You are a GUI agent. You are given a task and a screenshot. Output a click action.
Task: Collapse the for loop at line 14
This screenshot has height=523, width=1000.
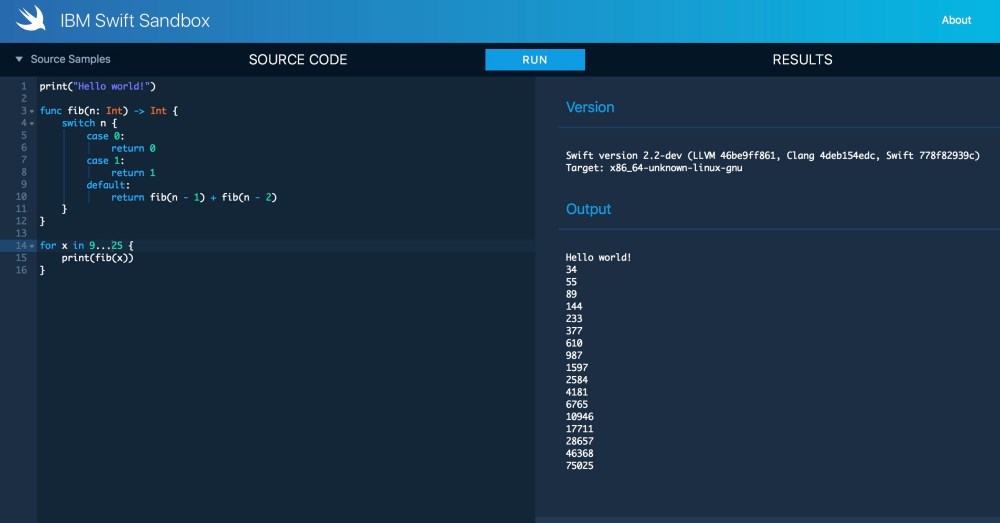pyautogui.click(x=32, y=246)
